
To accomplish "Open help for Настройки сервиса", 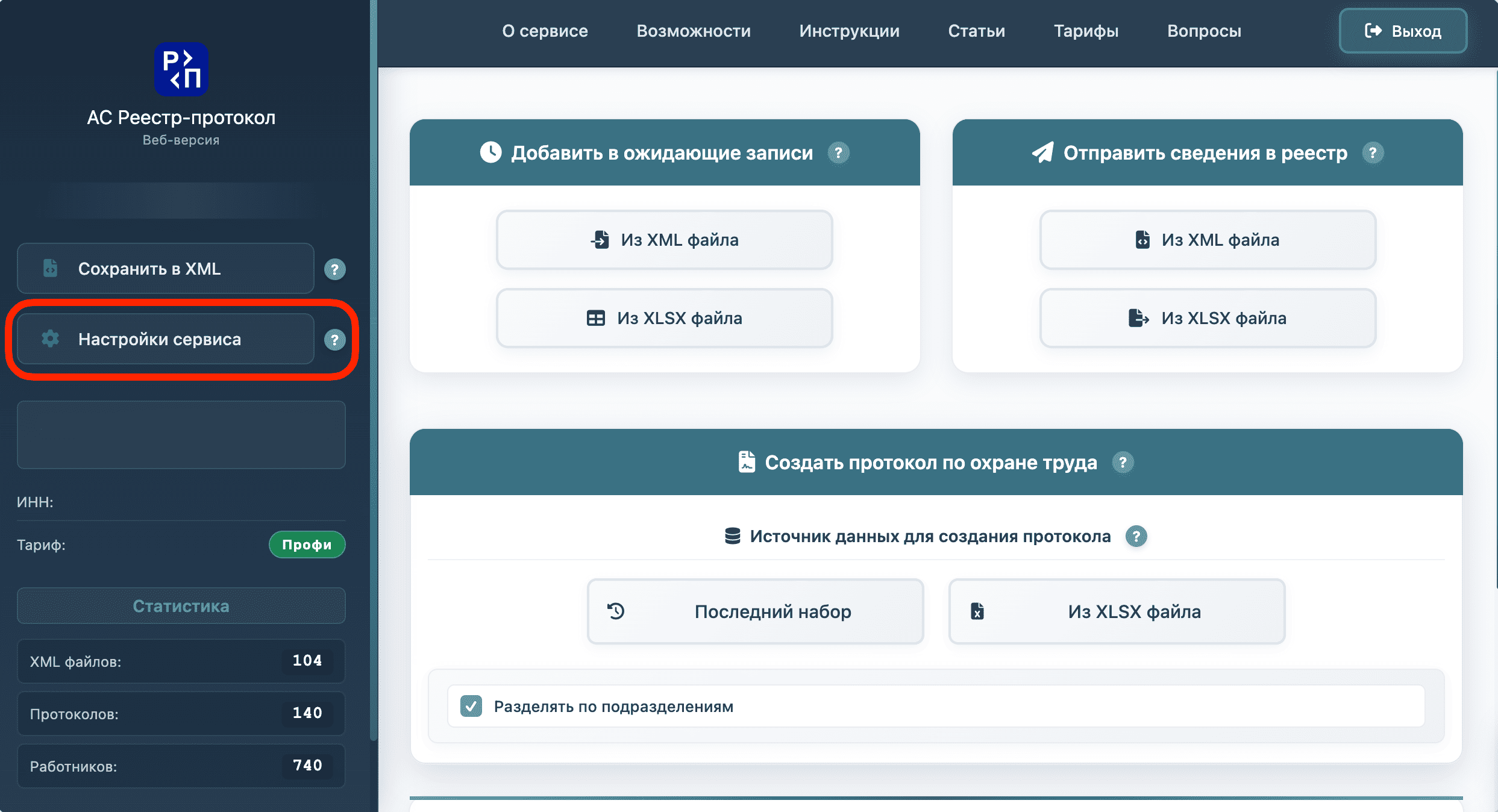I will tap(335, 340).
